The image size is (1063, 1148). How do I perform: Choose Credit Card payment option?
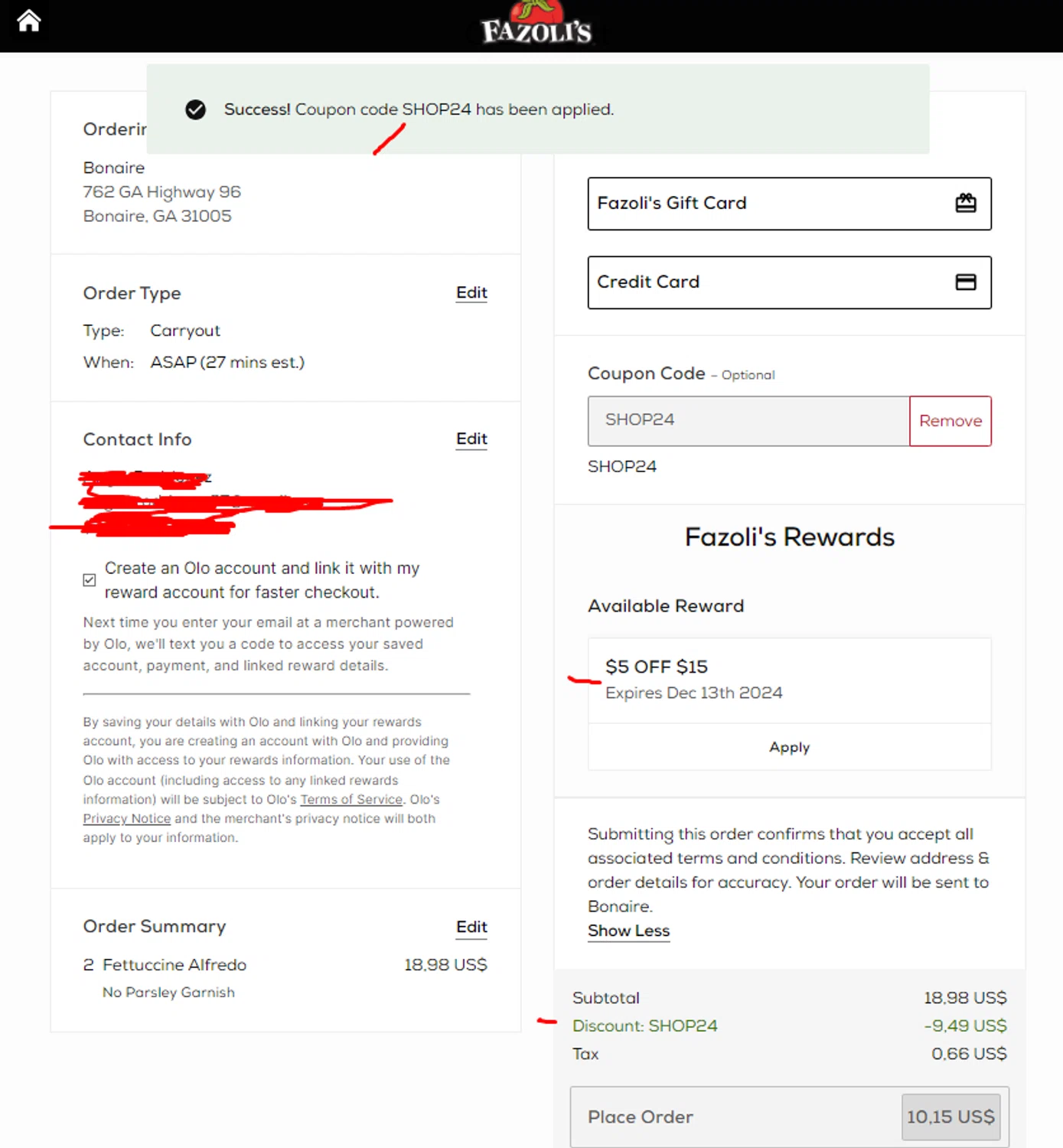point(789,282)
